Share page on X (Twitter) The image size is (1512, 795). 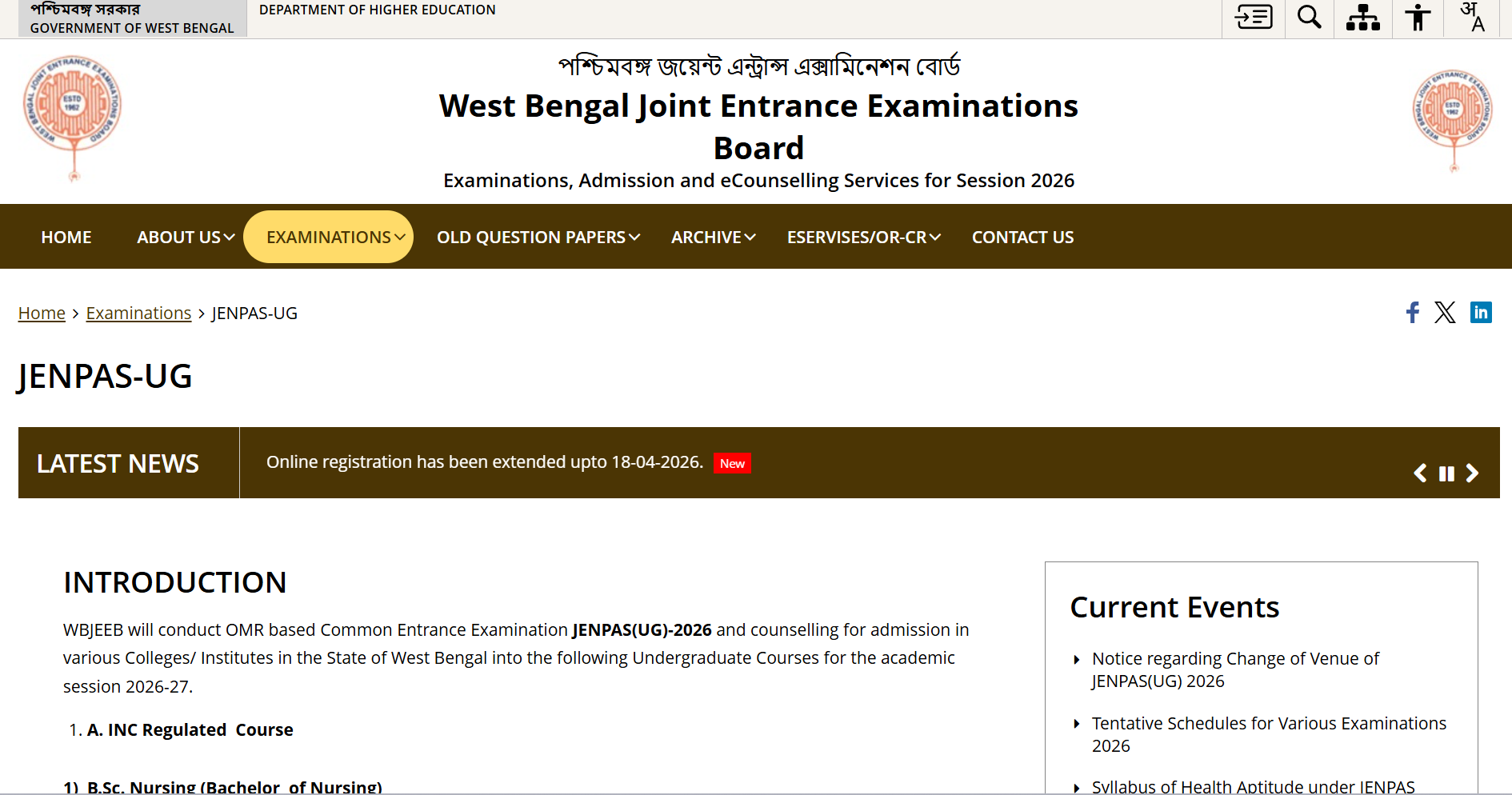1445,313
